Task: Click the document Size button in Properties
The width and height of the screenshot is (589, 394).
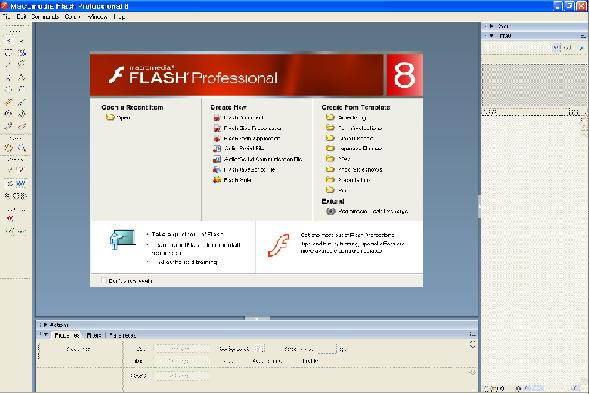Action: [182, 349]
